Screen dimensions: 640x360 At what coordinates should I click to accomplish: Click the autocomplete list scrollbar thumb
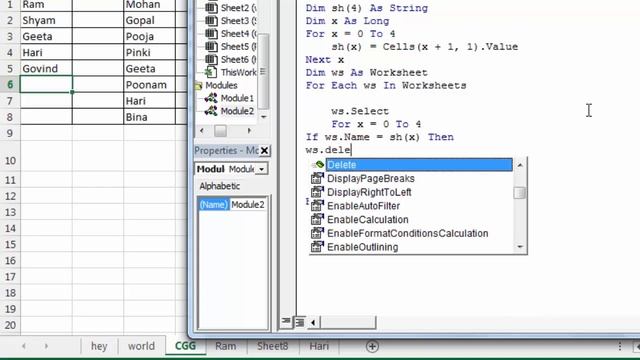tap(520, 193)
